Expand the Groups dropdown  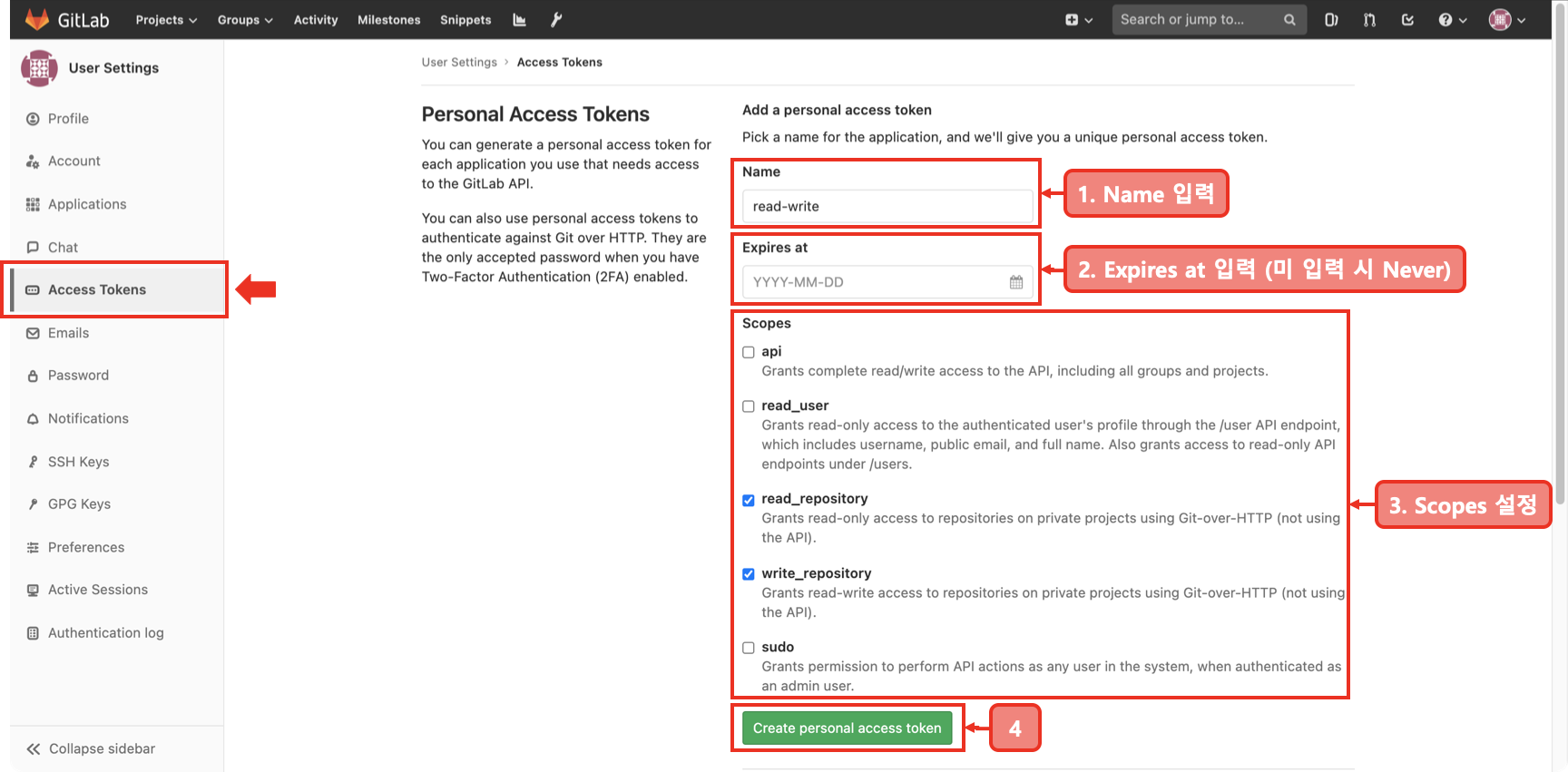click(x=245, y=20)
